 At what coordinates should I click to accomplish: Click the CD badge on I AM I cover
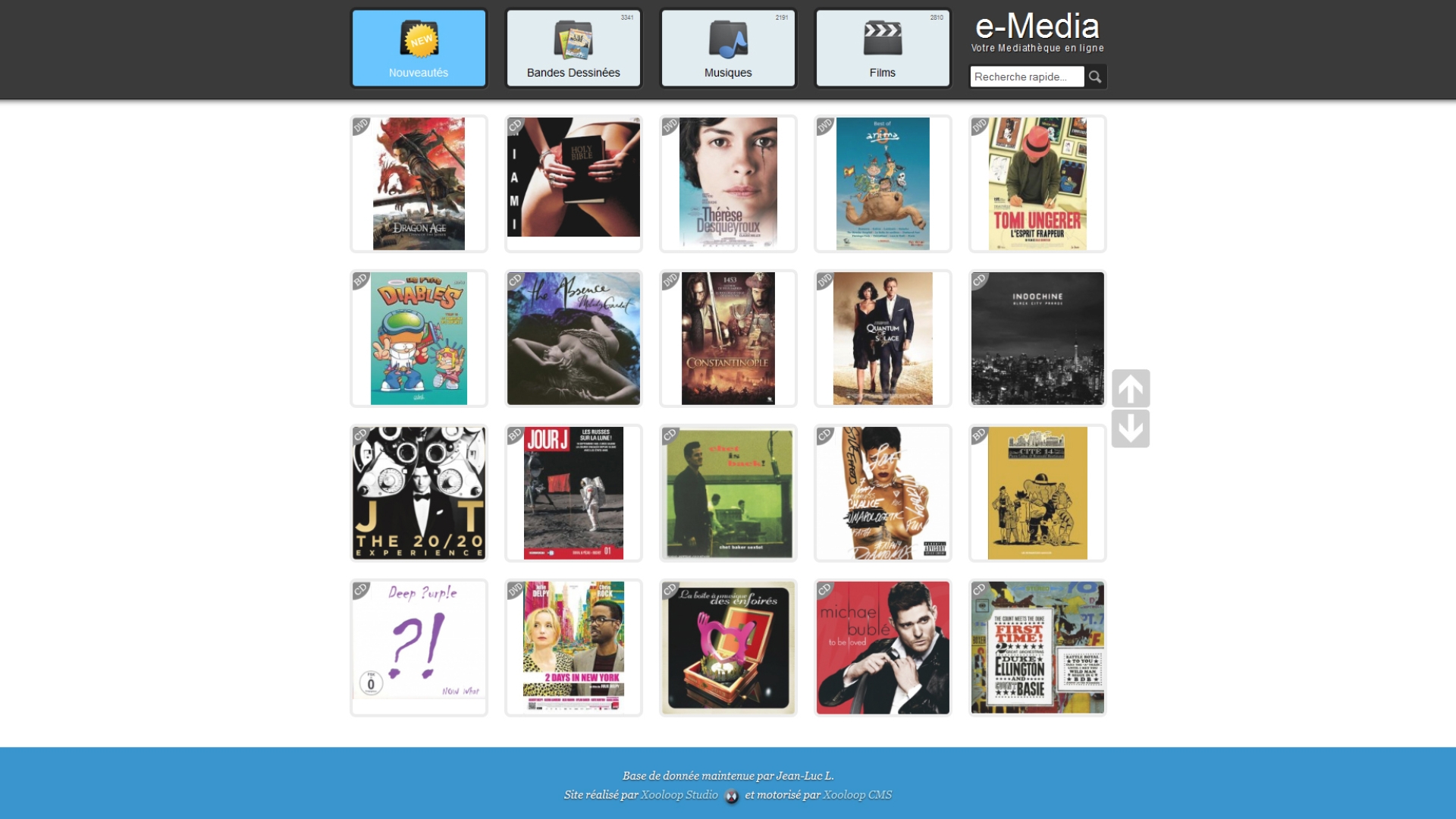click(514, 125)
